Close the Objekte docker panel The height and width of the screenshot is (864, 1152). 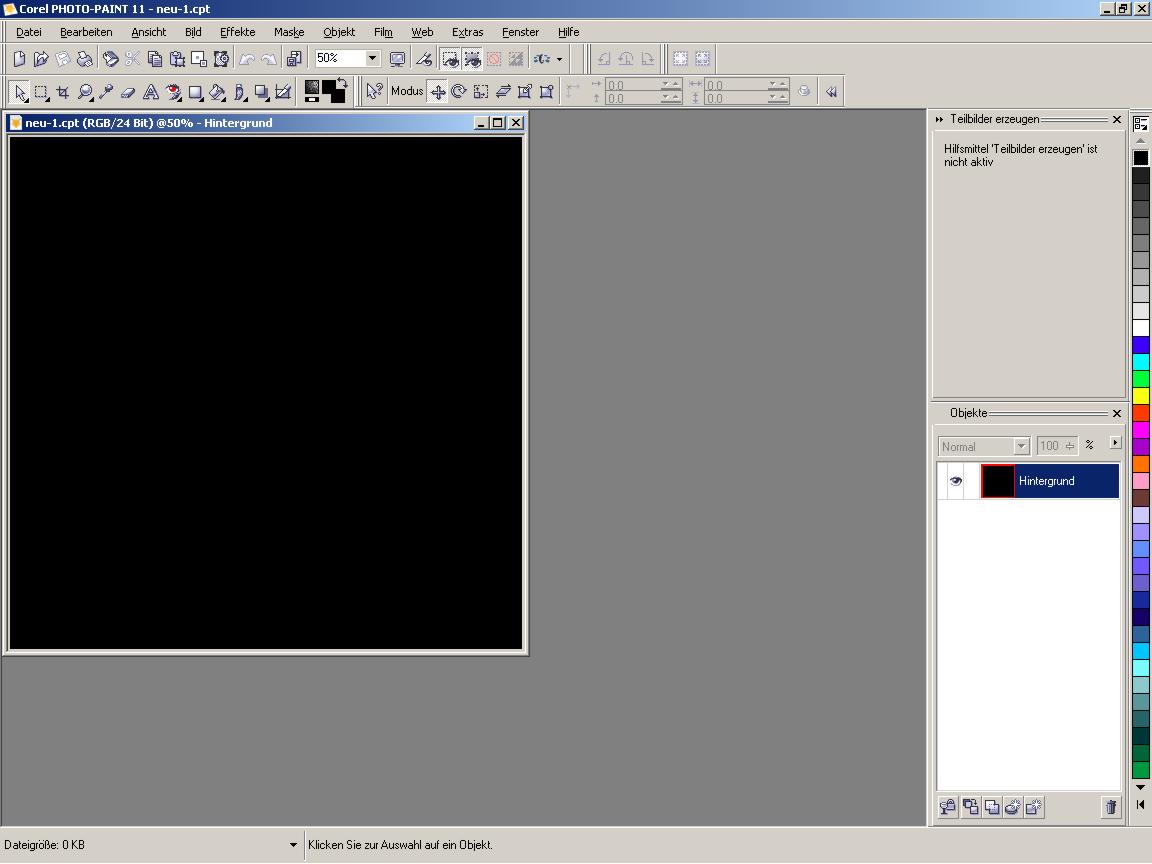point(1117,414)
